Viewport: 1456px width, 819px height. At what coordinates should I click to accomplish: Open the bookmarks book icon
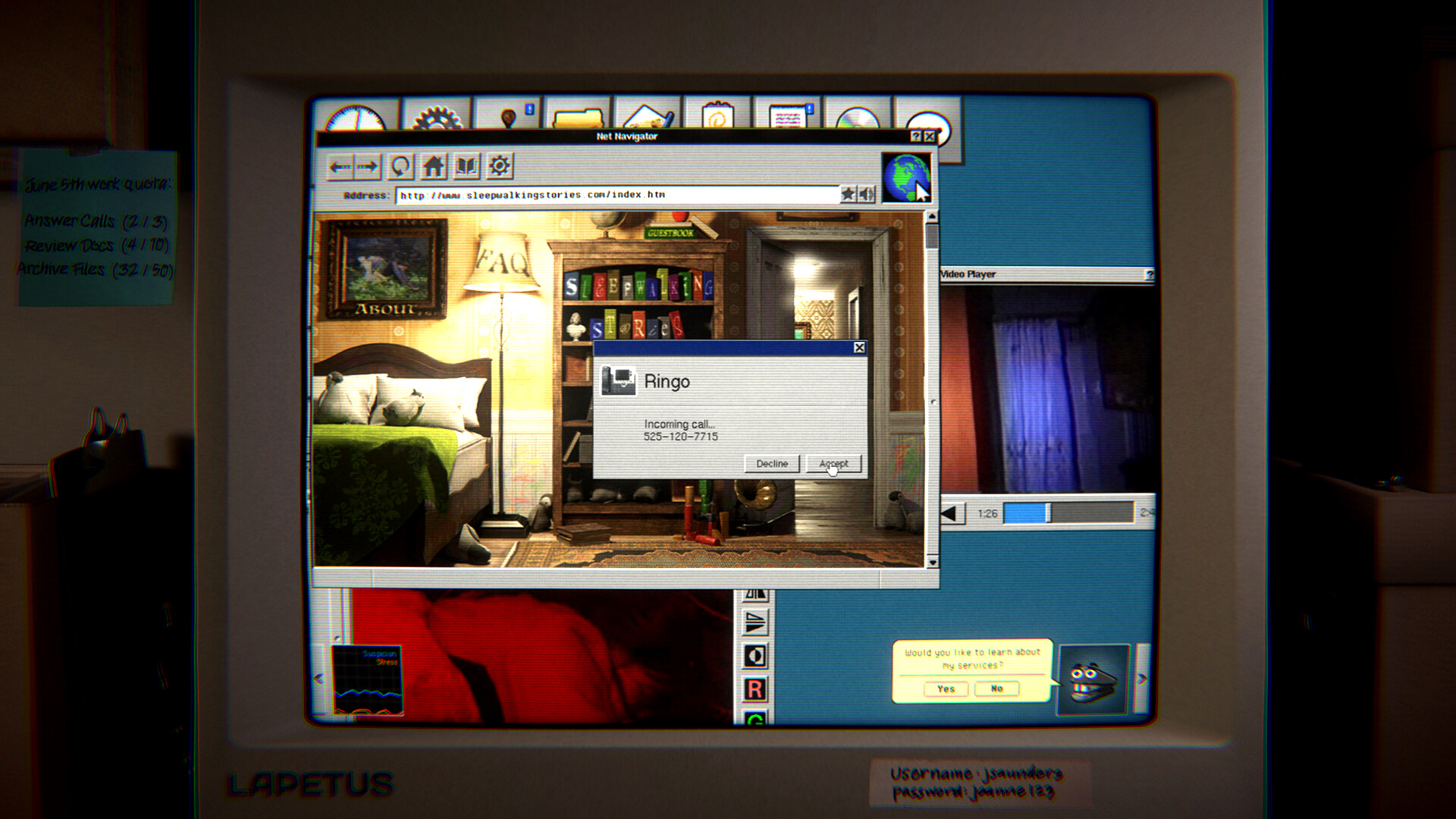466,166
